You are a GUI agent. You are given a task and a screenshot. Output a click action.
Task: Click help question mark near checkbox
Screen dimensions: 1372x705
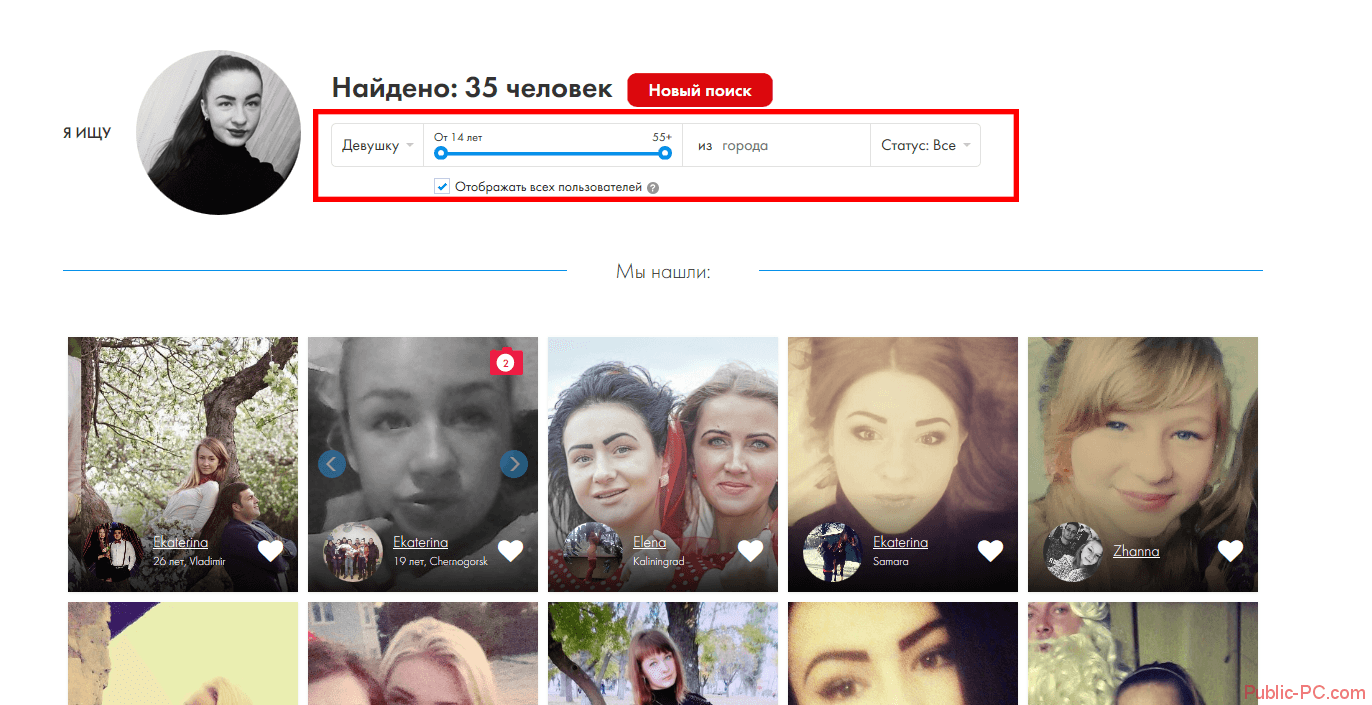pos(653,187)
